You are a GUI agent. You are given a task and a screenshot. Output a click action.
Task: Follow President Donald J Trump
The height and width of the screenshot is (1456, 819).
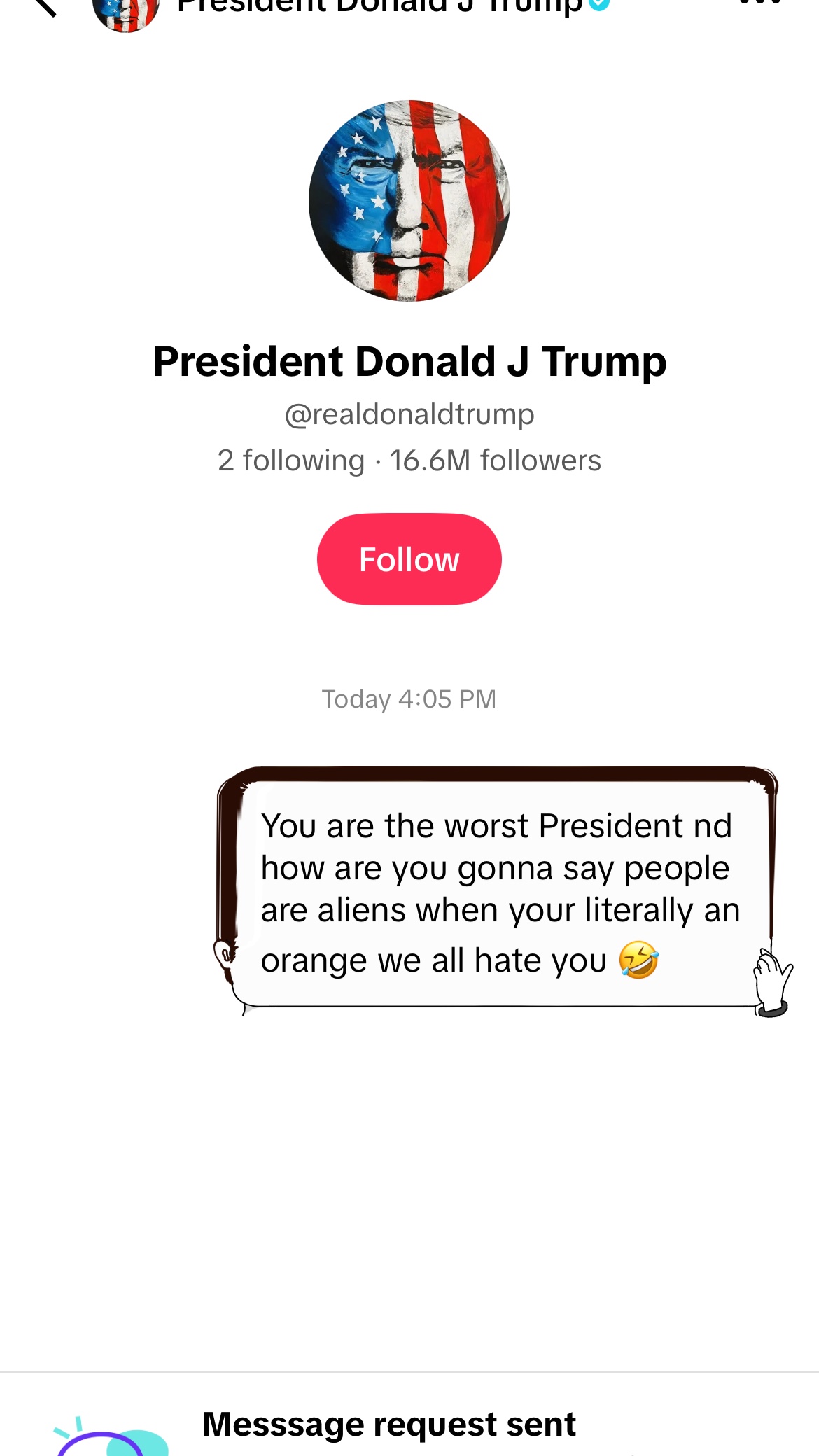click(409, 559)
